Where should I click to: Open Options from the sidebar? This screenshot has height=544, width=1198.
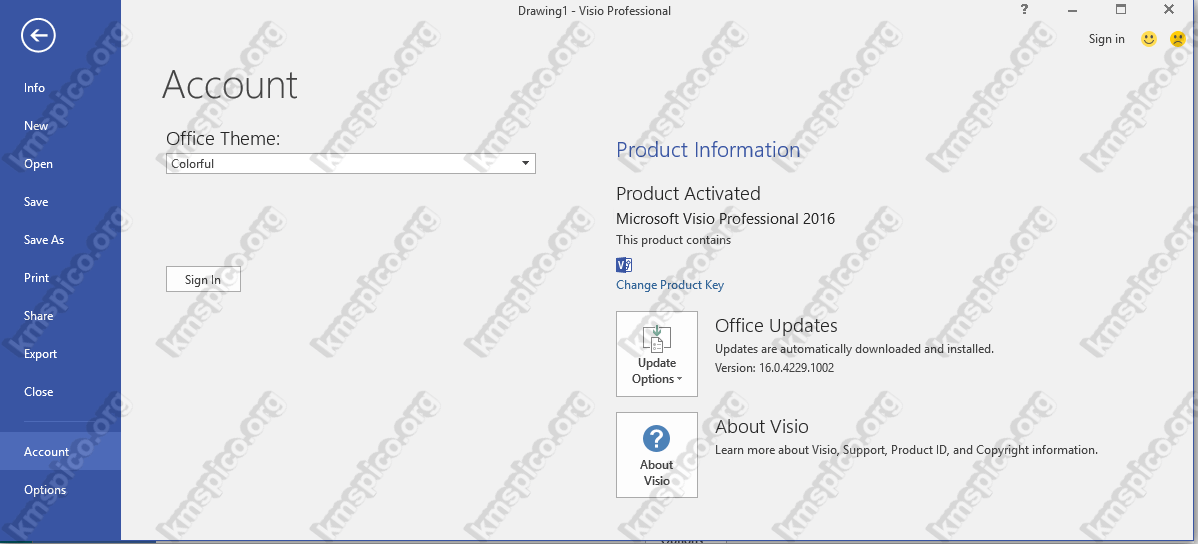point(60,490)
